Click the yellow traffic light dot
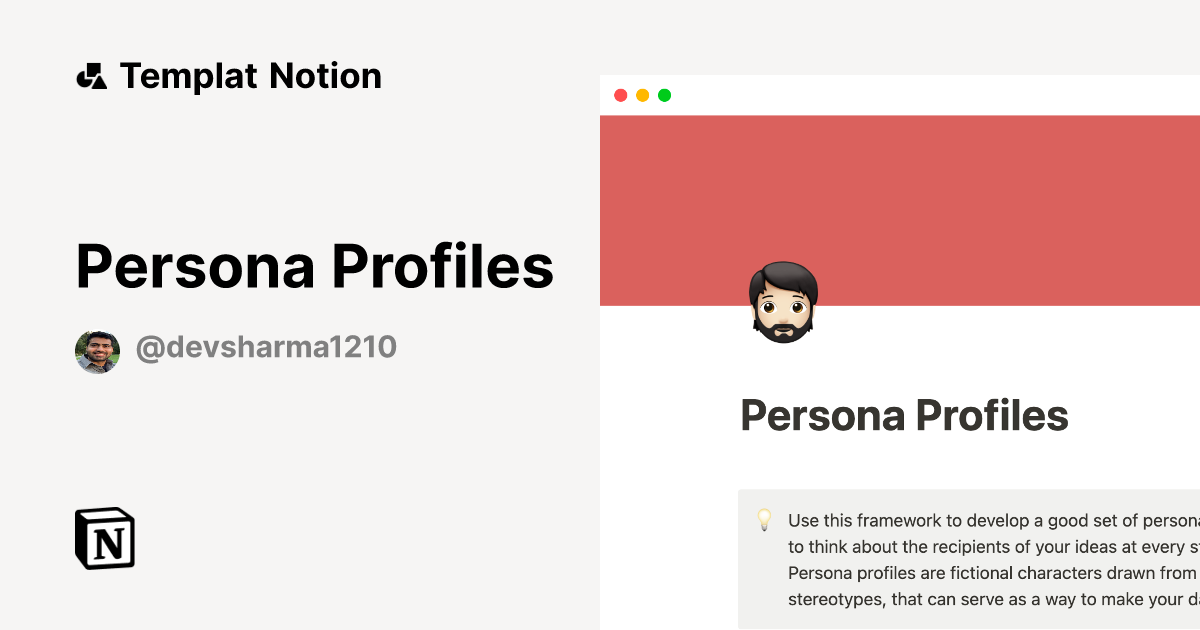The image size is (1200, 630). [x=643, y=94]
